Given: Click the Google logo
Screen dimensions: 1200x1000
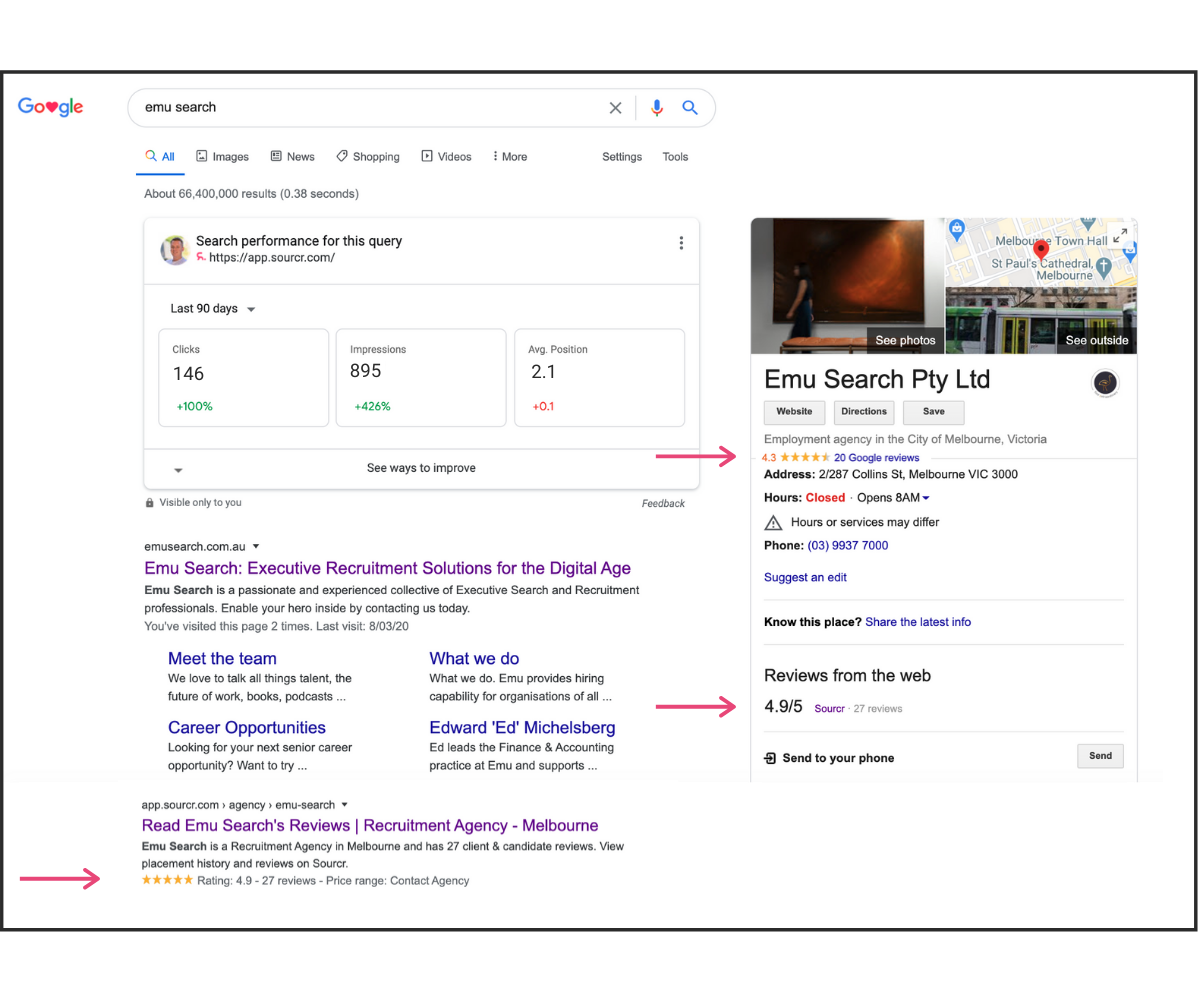Looking at the screenshot, I should 51,107.
